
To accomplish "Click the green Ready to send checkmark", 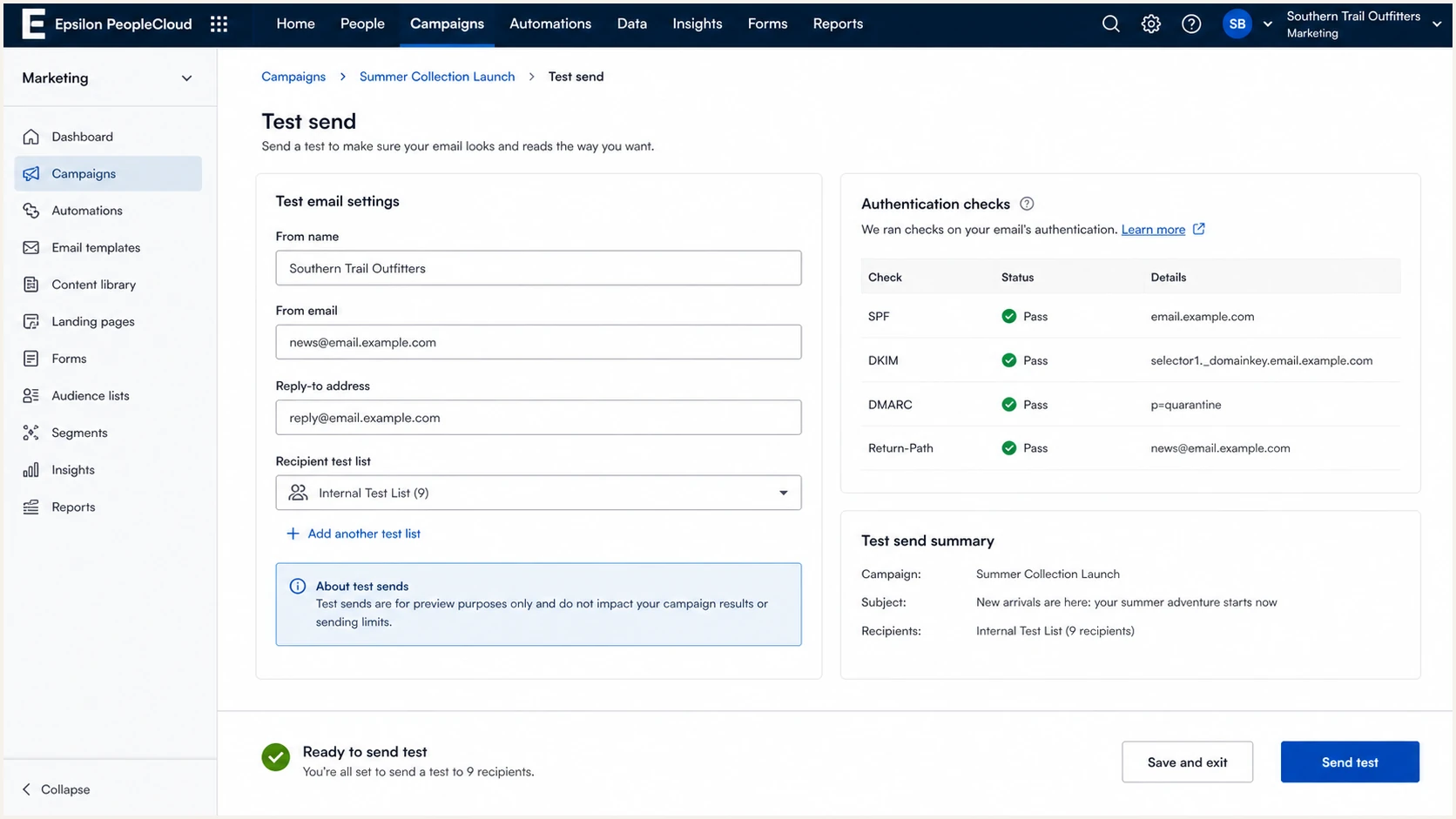I will point(276,757).
